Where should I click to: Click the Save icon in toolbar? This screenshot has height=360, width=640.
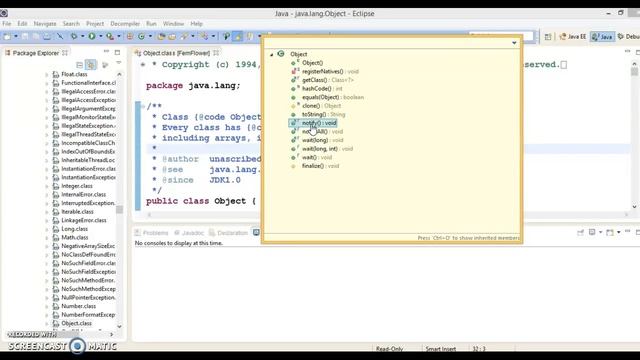[25, 36]
